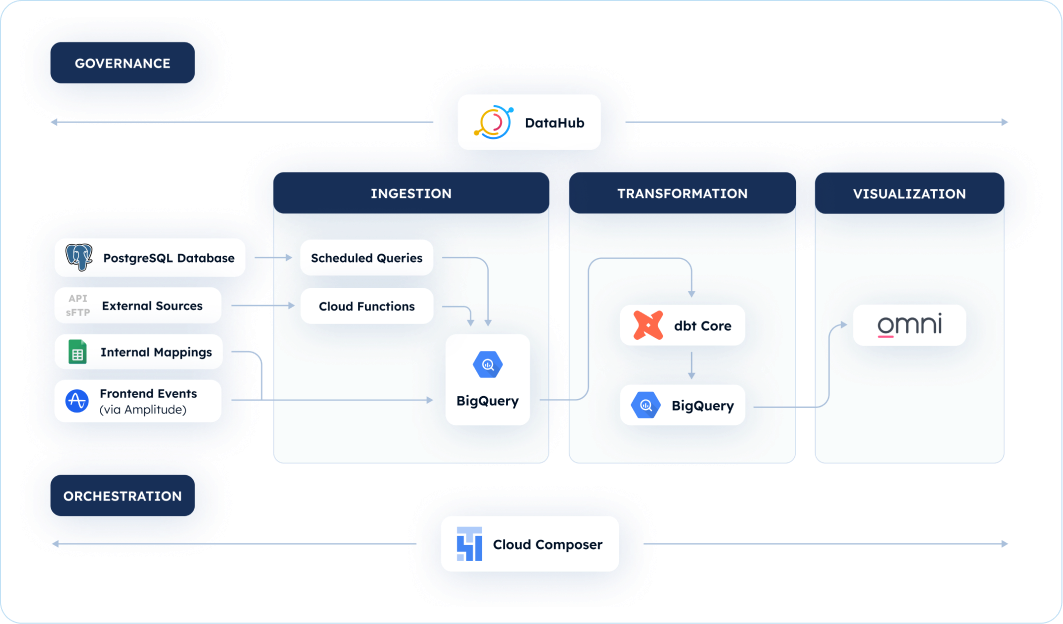
Task: Click the API sFTP icon
Action: pyautogui.click(x=78, y=305)
